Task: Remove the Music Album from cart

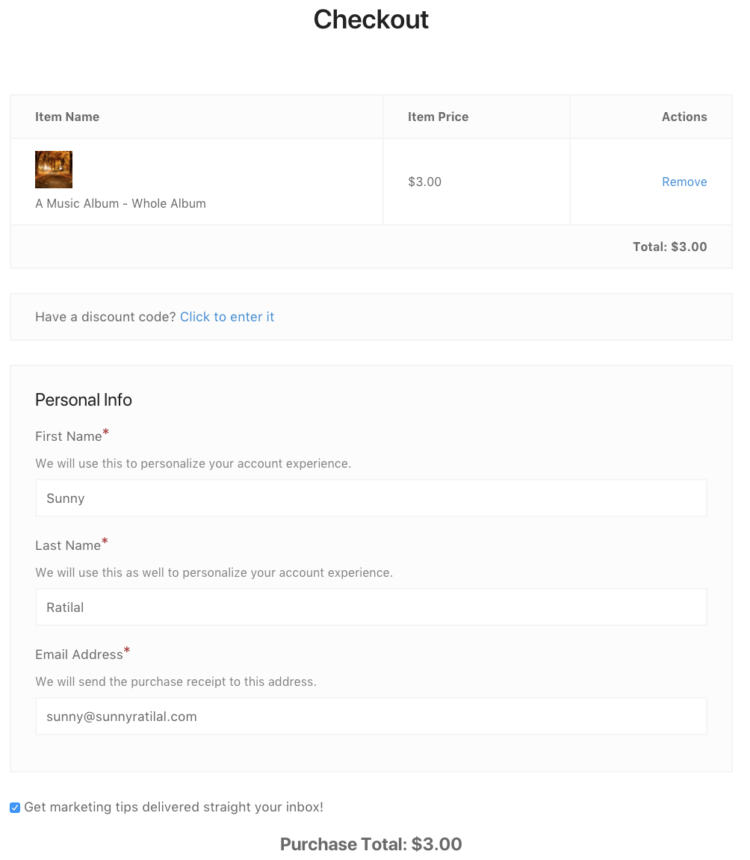Action: 684,182
